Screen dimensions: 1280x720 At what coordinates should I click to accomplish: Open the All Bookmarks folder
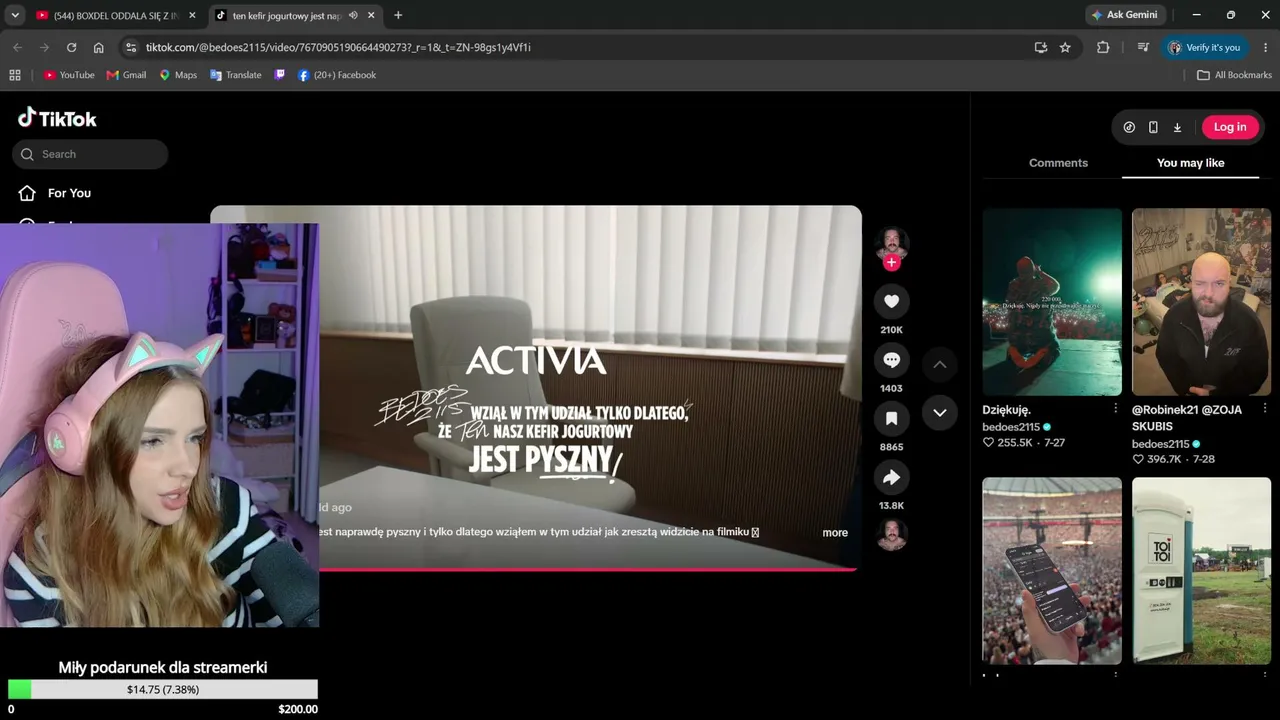pyautogui.click(x=1235, y=75)
